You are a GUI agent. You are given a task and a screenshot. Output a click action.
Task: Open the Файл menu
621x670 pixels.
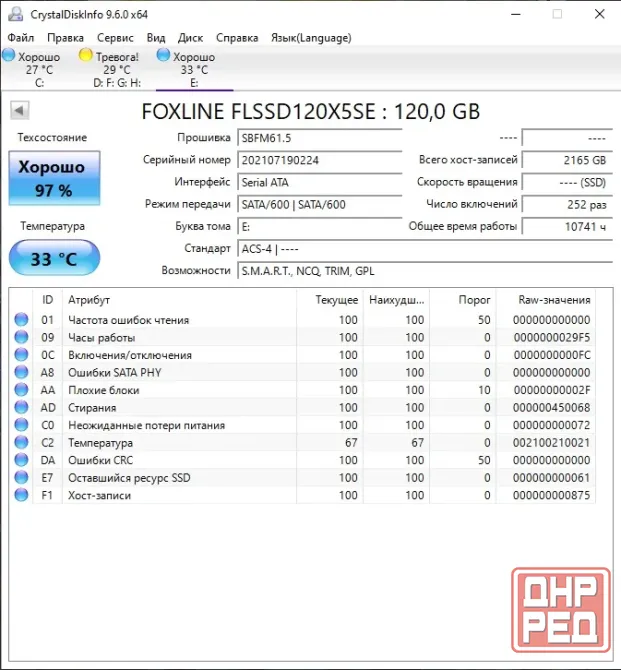(x=21, y=38)
